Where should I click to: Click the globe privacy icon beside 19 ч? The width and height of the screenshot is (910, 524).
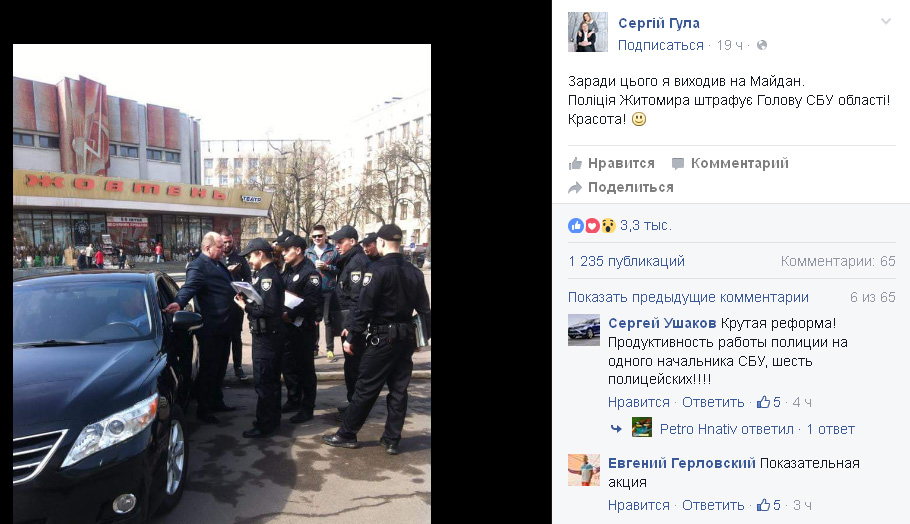[x=762, y=45]
